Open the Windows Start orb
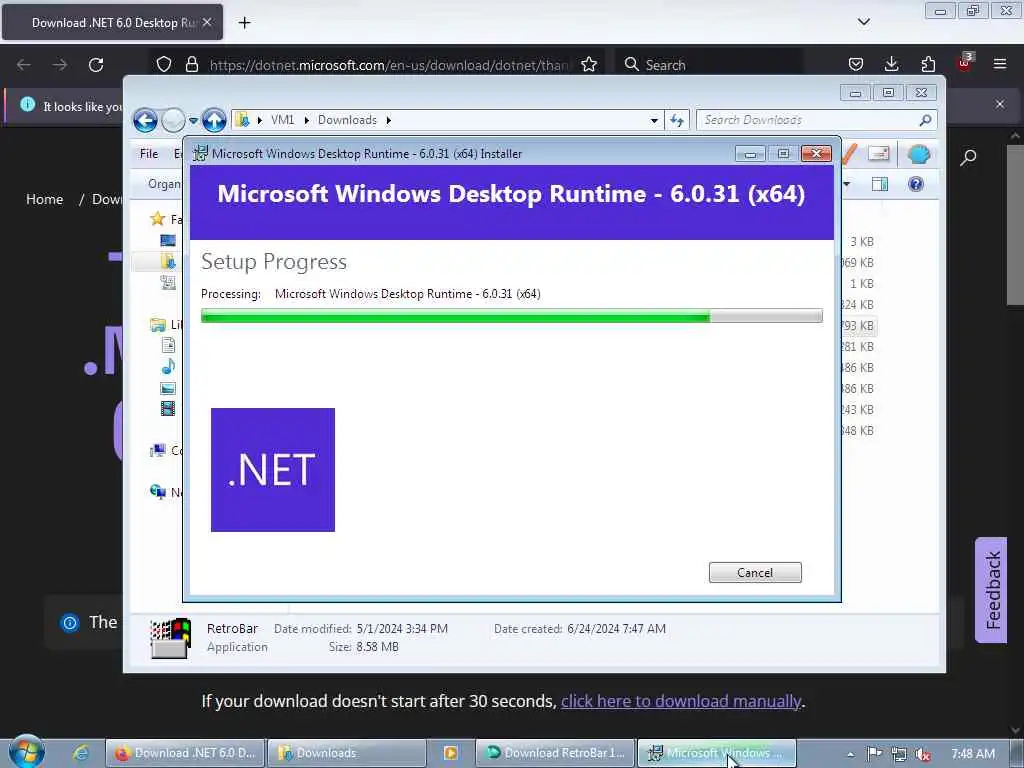Screen dimensions: 1024x768 pyautogui.click(x=27, y=752)
